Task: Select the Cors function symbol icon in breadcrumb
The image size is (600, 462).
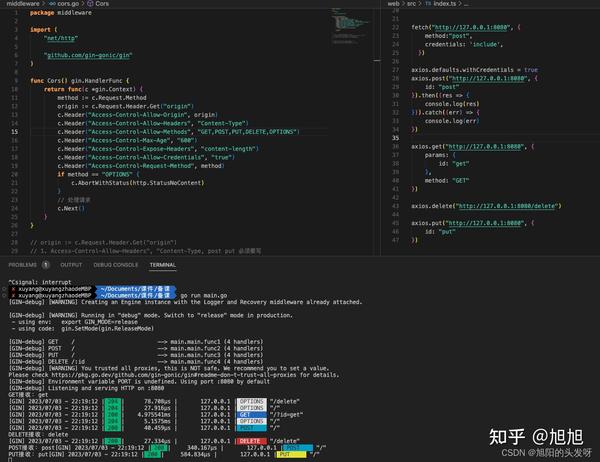Action: (90, 3)
